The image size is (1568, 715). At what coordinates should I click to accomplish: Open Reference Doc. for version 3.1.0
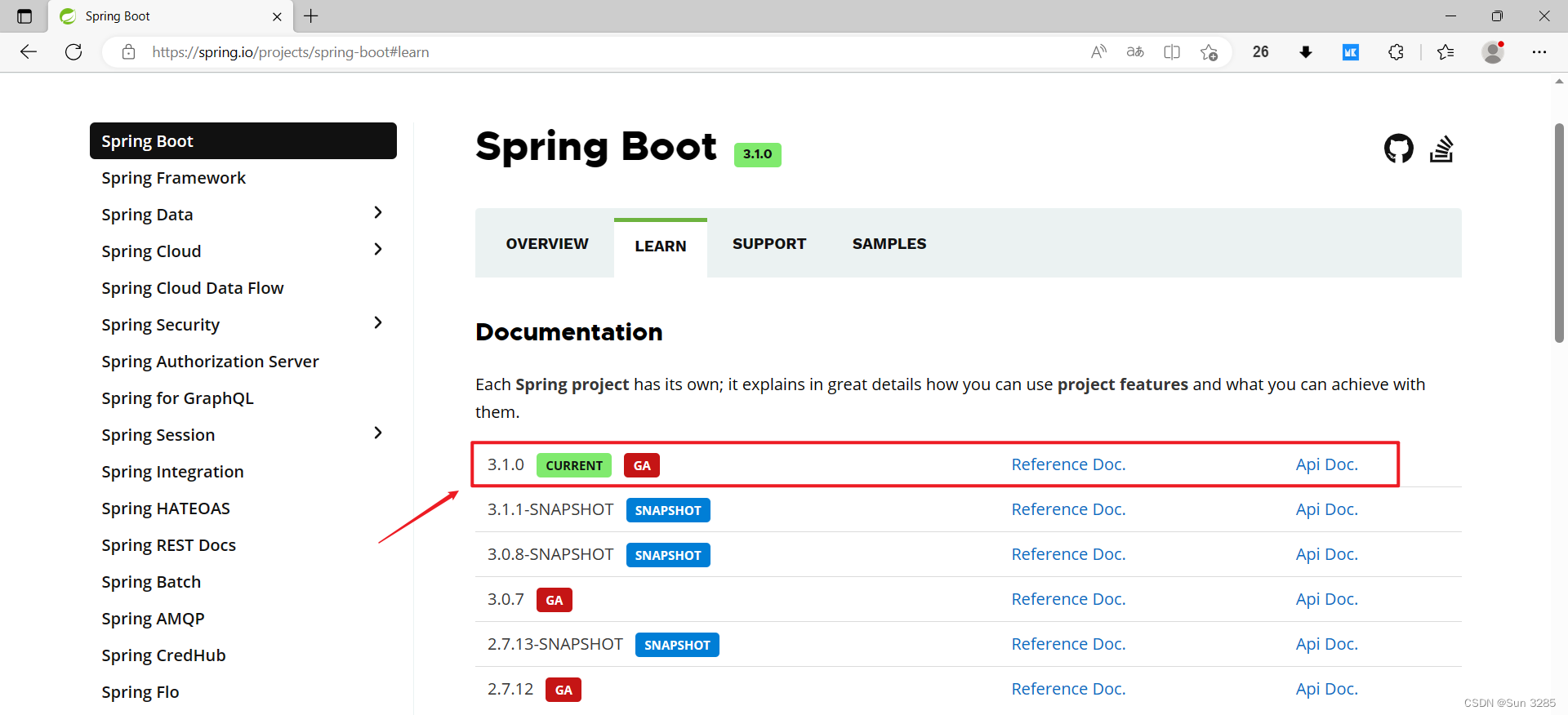1068,464
